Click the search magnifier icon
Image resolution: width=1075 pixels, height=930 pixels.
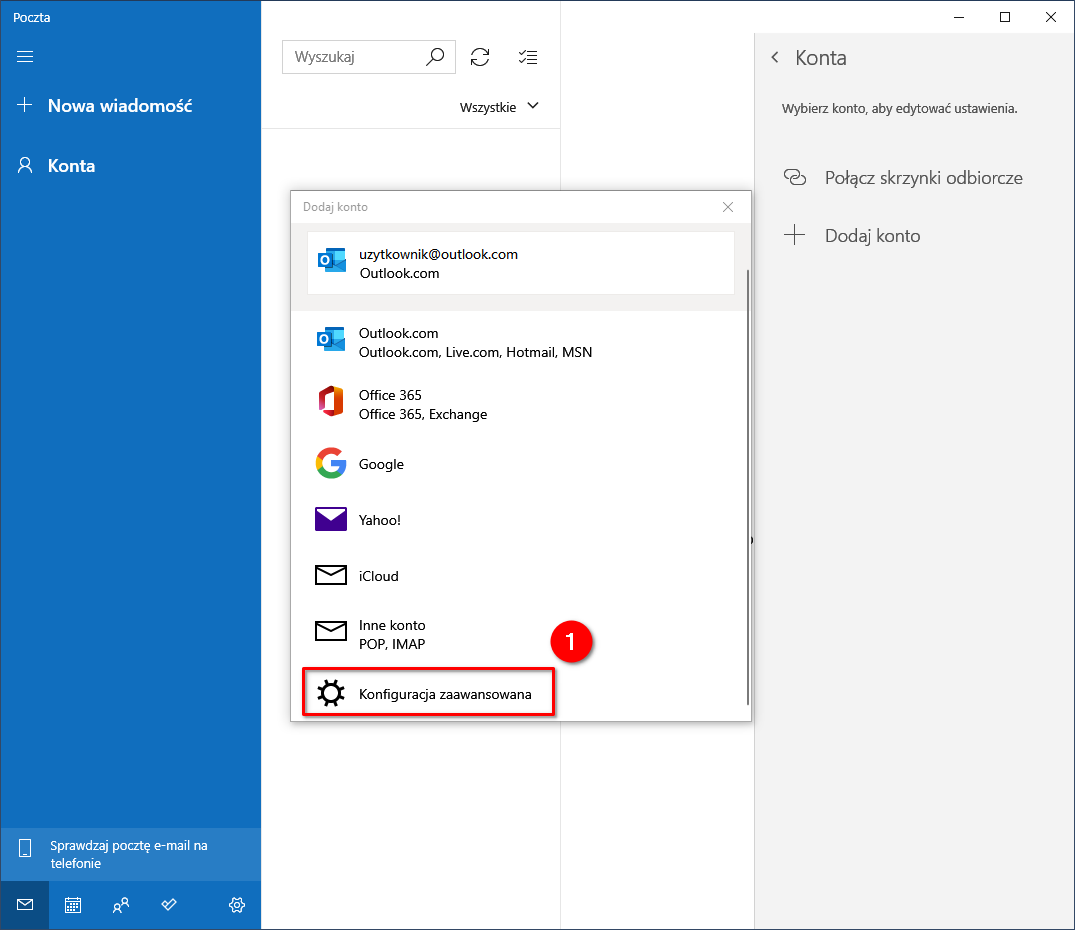pos(435,56)
